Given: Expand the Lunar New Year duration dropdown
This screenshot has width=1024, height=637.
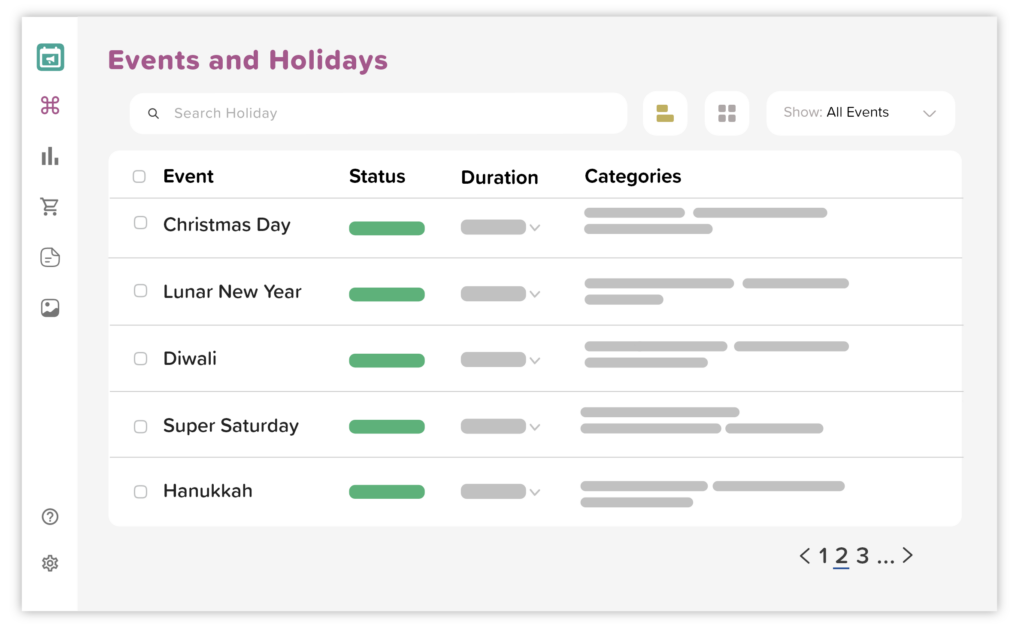Looking at the screenshot, I should (500, 294).
